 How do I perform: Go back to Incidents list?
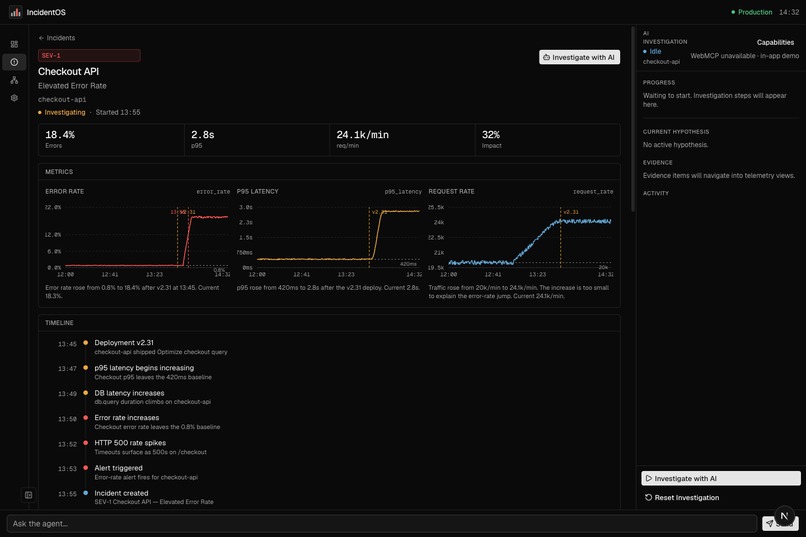click(57, 38)
